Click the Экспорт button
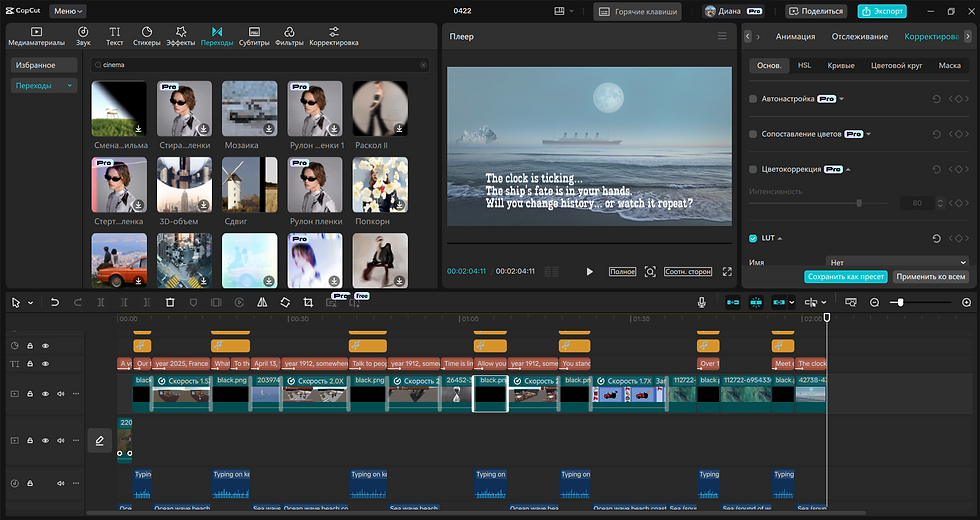Viewport: 980px width, 520px height. click(x=882, y=11)
